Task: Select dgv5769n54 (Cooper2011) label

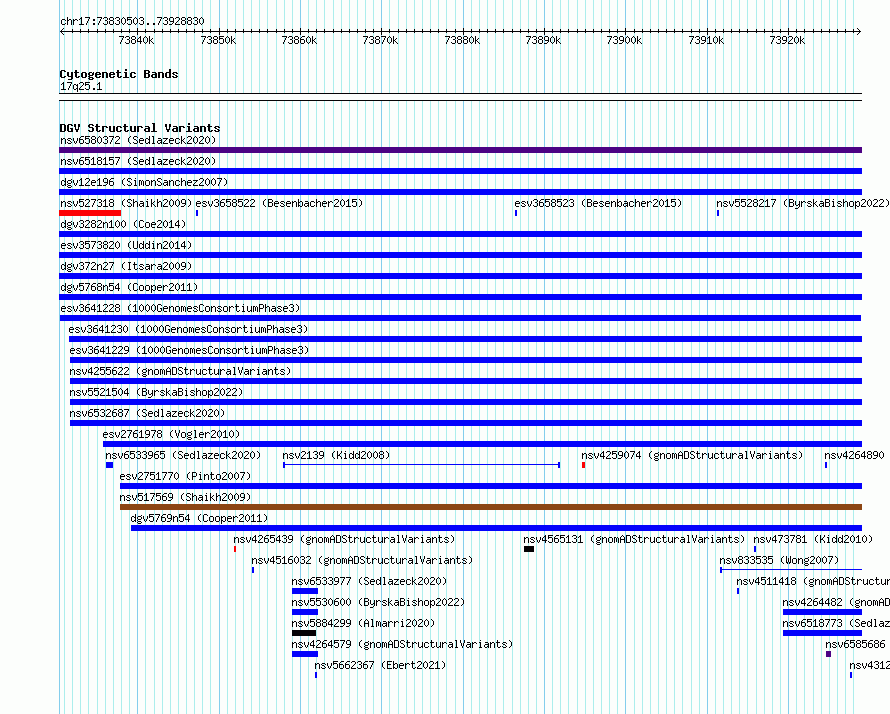Action: (x=199, y=518)
